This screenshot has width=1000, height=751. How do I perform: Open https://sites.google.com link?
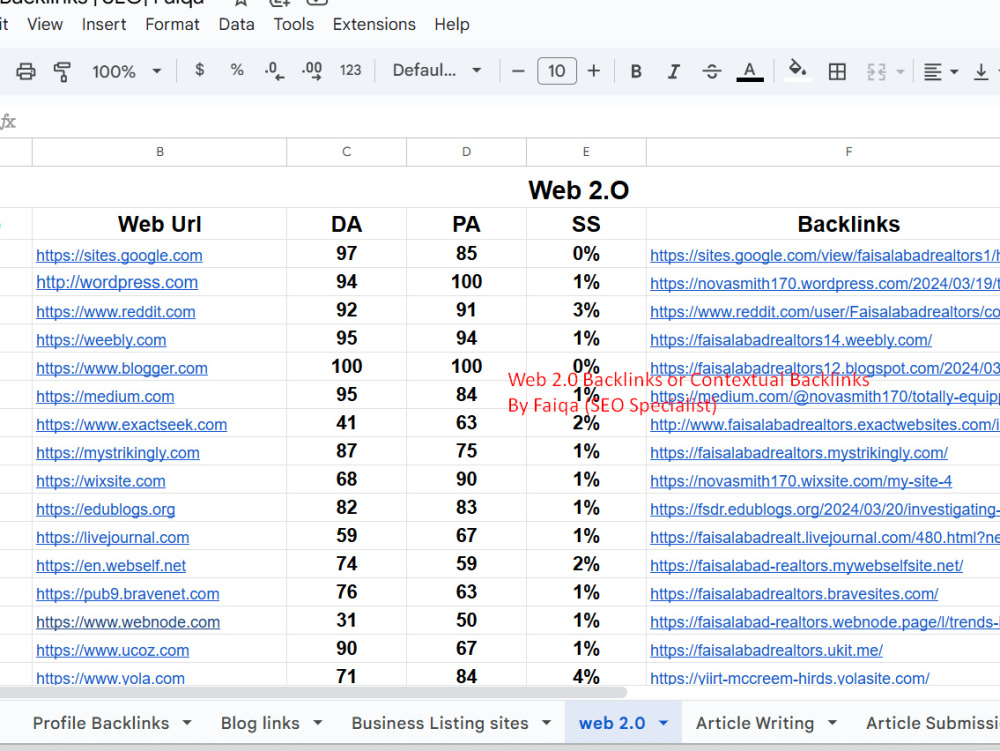click(x=119, y=256)
